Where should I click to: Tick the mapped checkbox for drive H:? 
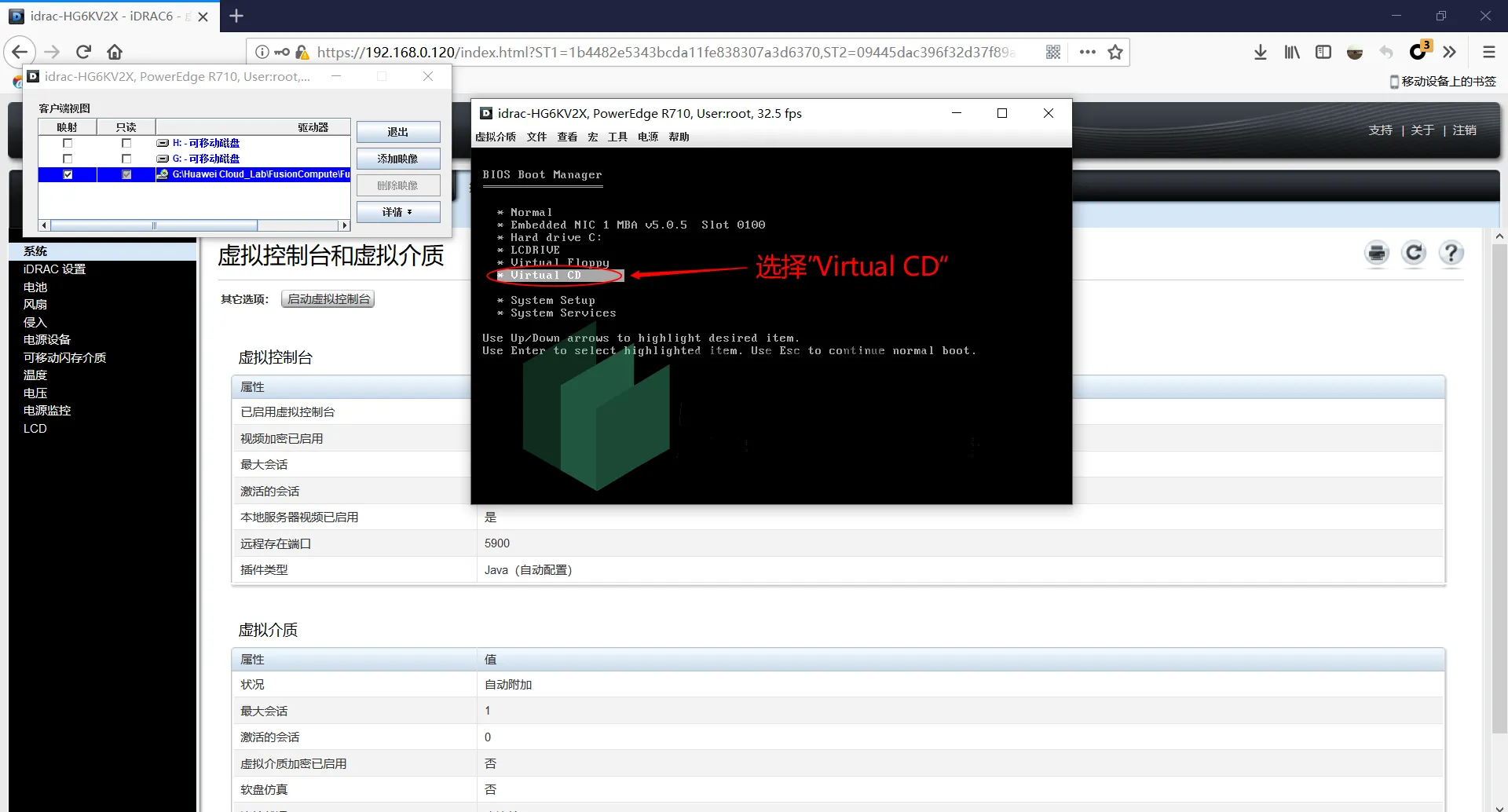pos(68,143)
